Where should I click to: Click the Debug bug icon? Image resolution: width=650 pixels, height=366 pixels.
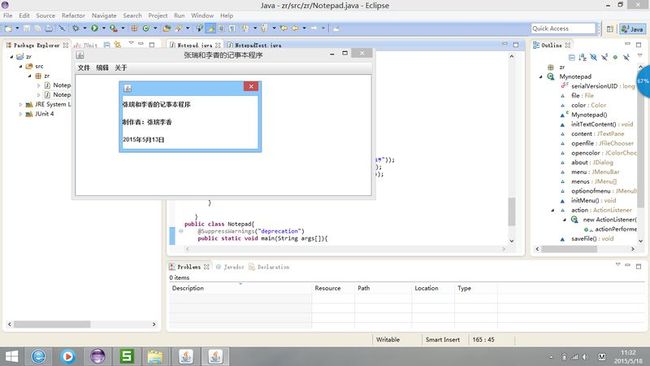point(75,28)
